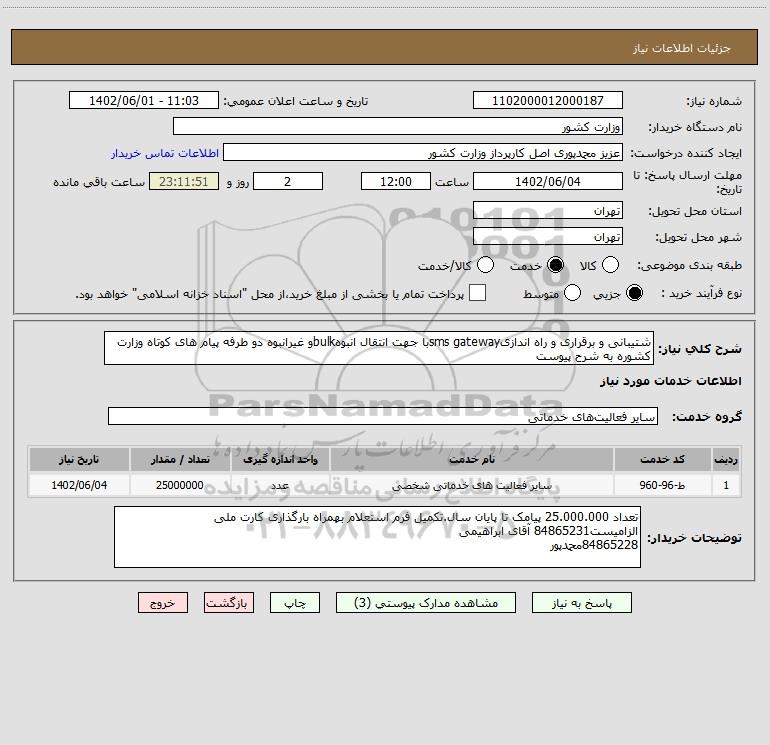Click the delivery province تهران field

click(548, 210)
